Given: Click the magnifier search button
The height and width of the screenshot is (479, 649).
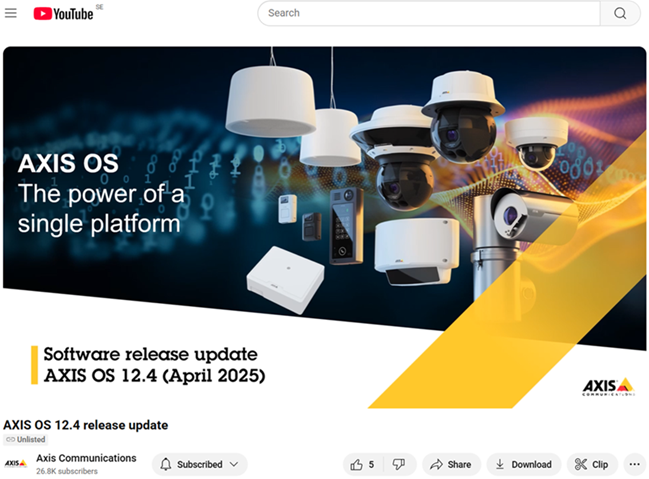Looking at the screenshot, I should pos(620,13).
